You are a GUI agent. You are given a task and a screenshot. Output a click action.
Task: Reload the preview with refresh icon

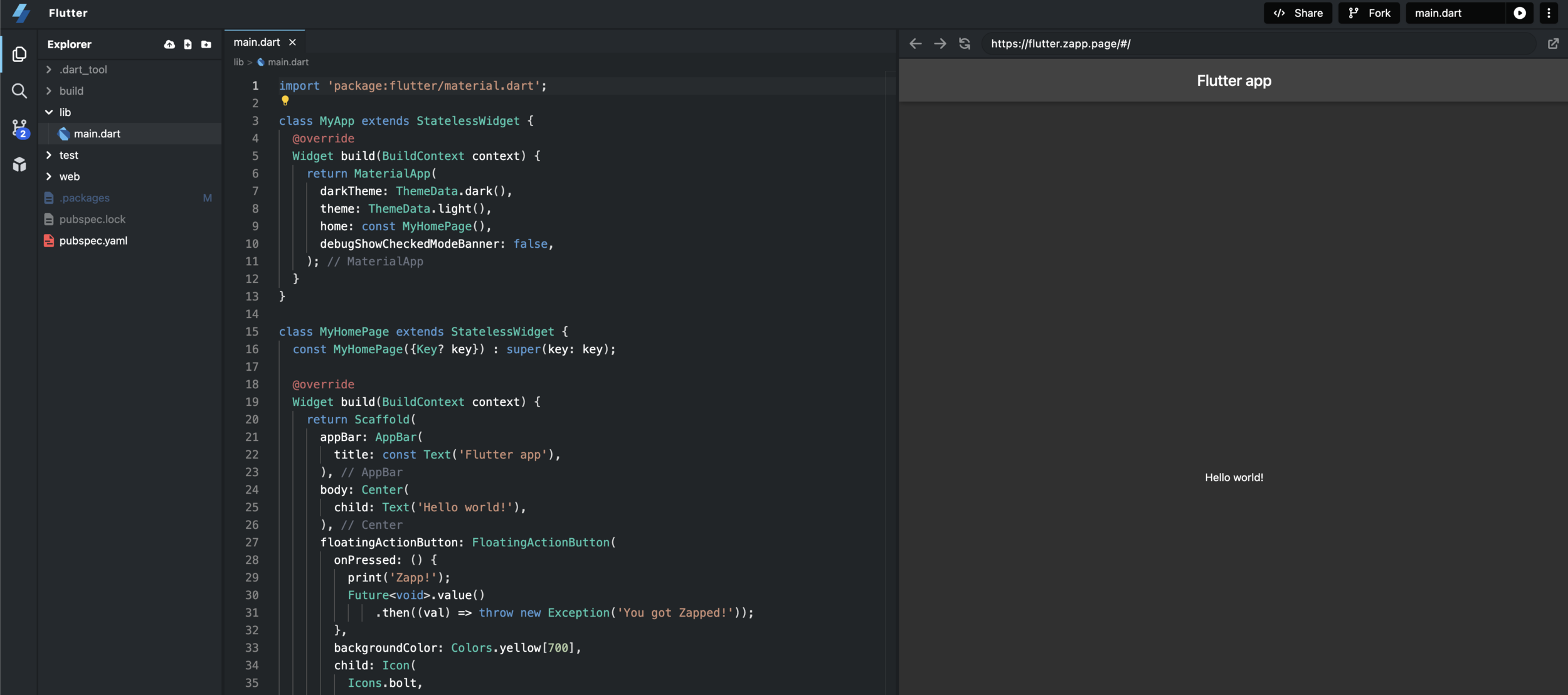tap(965, 44)
